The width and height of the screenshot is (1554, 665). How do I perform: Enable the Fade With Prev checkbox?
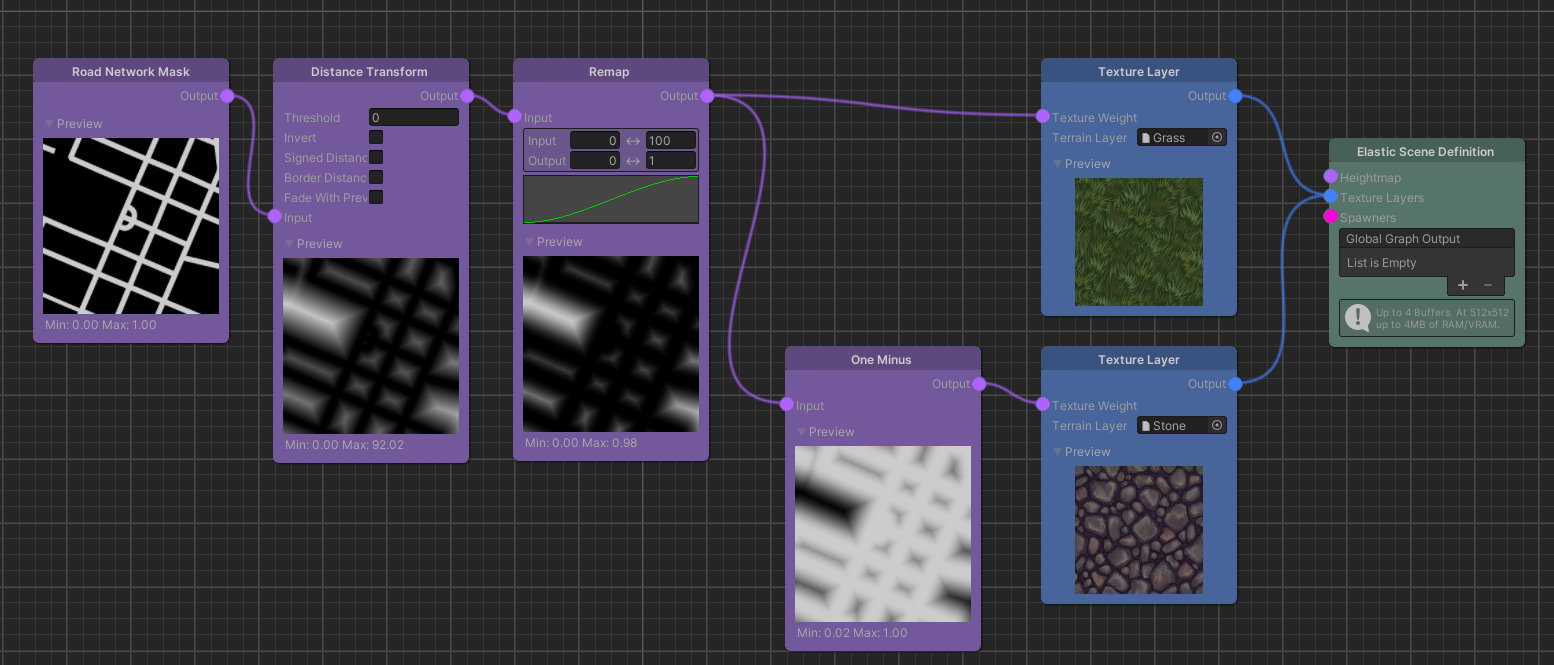(375, 197)
